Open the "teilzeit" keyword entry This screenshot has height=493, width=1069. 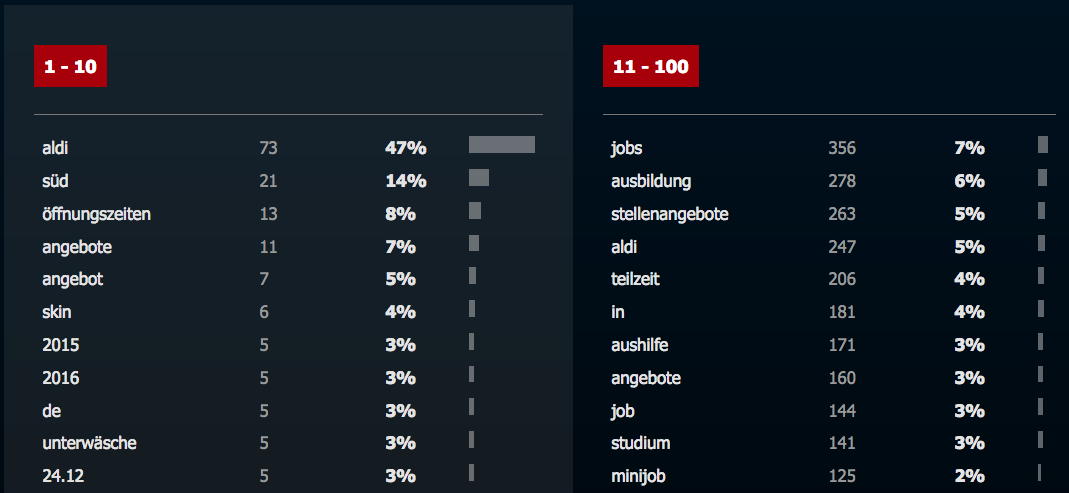635,279
